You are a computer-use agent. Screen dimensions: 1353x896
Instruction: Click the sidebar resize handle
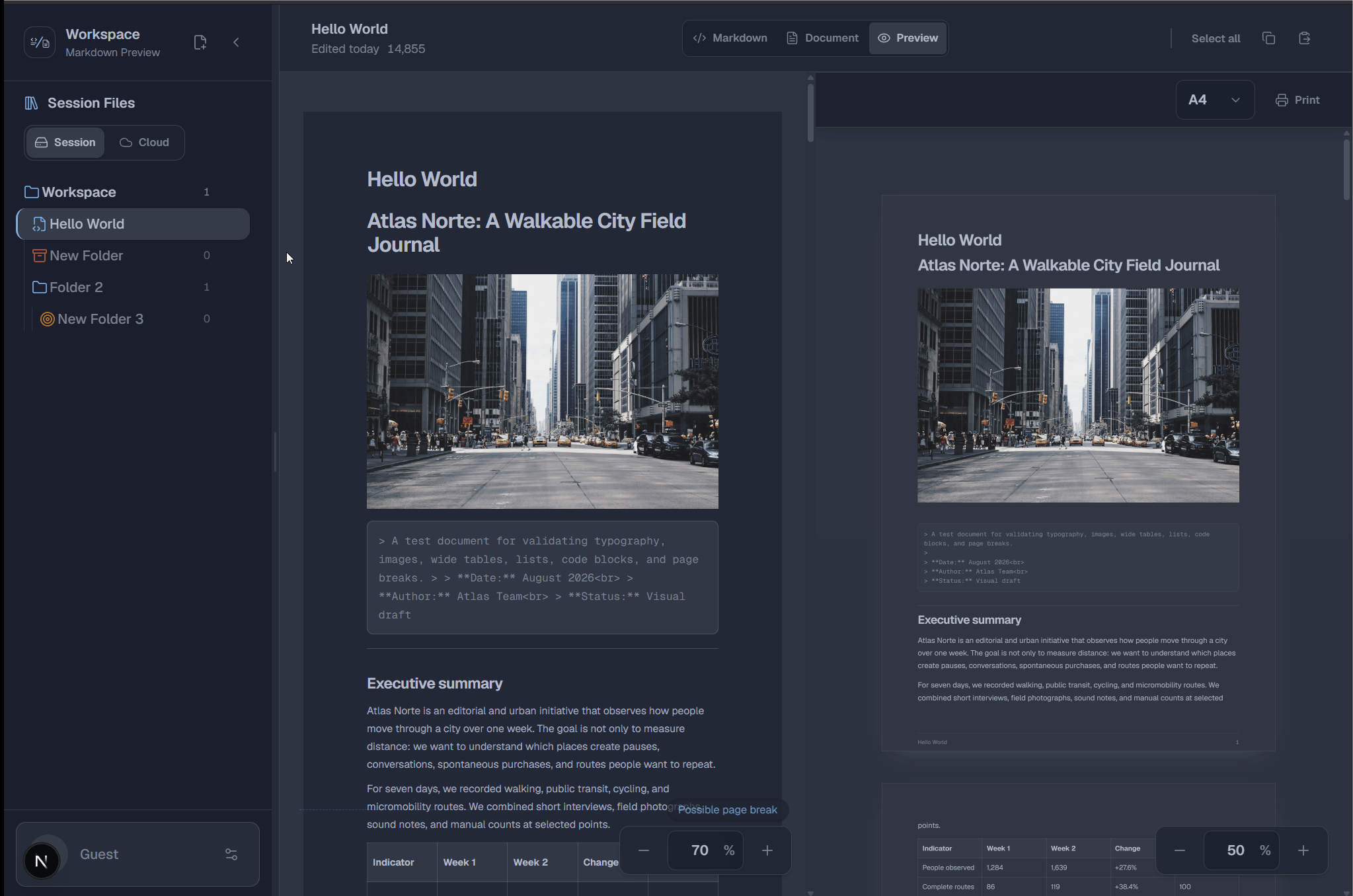tap(276, 451)
